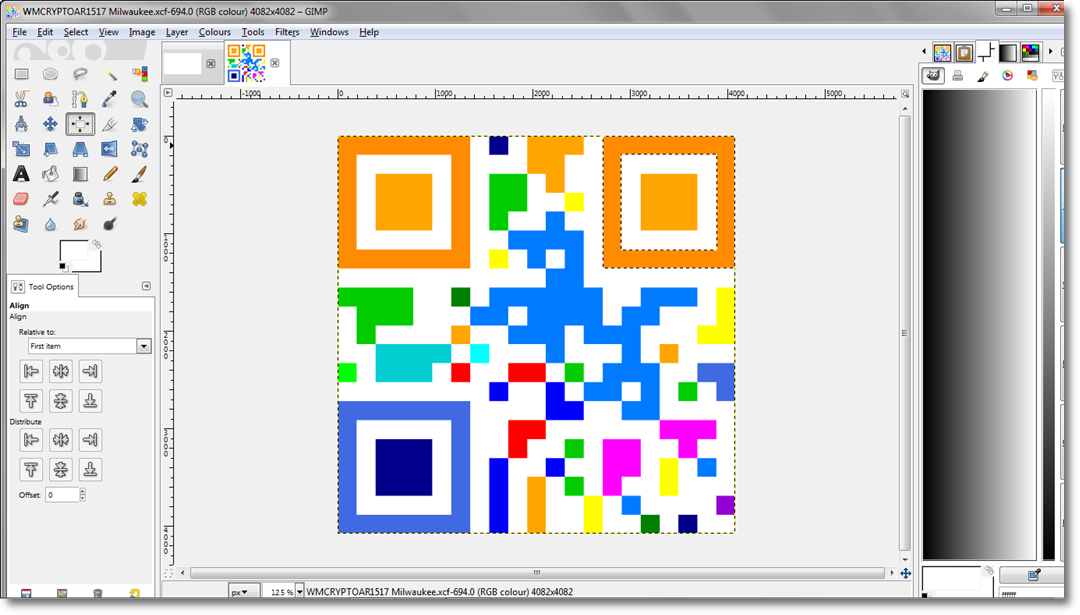Choose the Heal tool
Viewport: 1080px width, 615px height.
139,199
